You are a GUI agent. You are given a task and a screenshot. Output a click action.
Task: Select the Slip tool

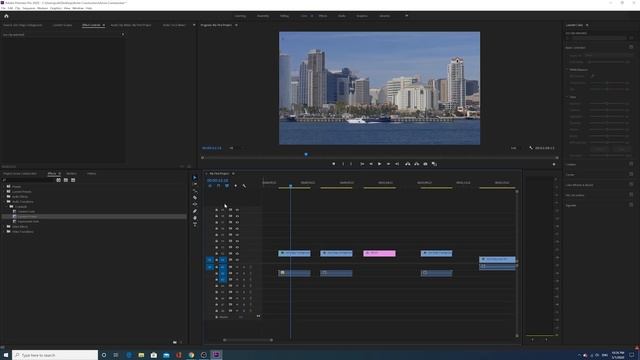click(x=195, y=204)
